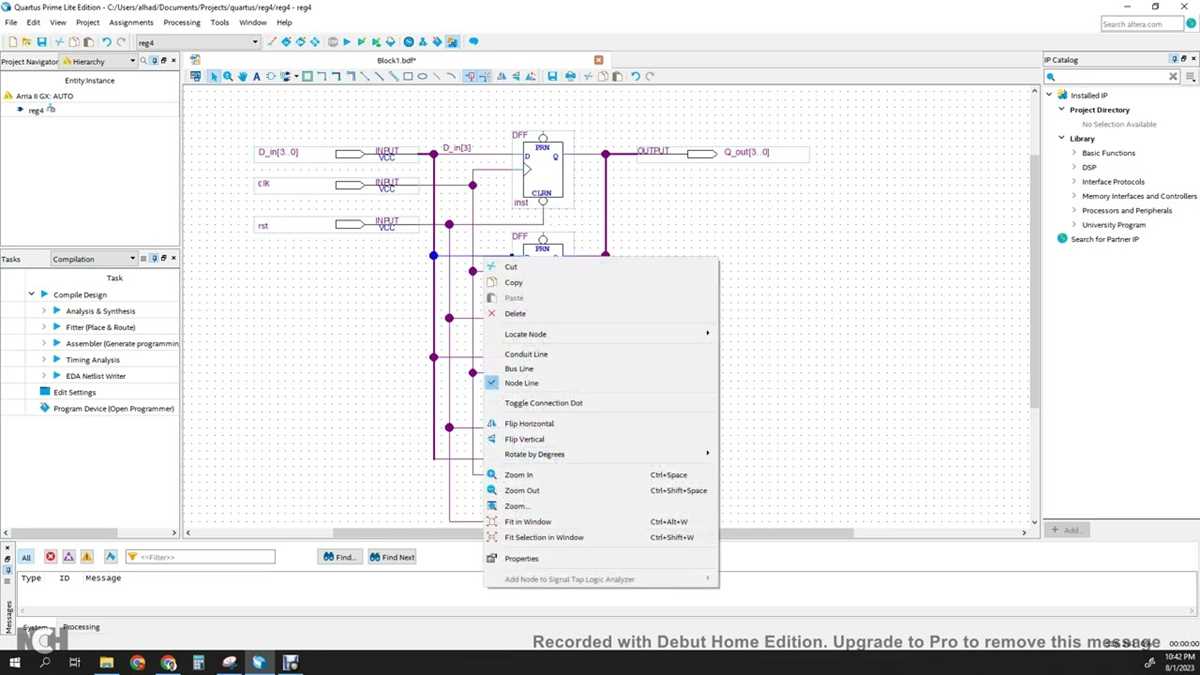Click the Save icon in main toolbar
The height and width of the screenshot is (675, 1200).
[41, 42]
